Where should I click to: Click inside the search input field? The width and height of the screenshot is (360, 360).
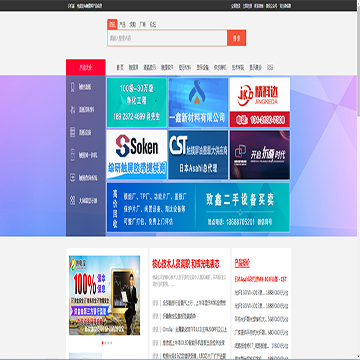click(x=167, y=38)
